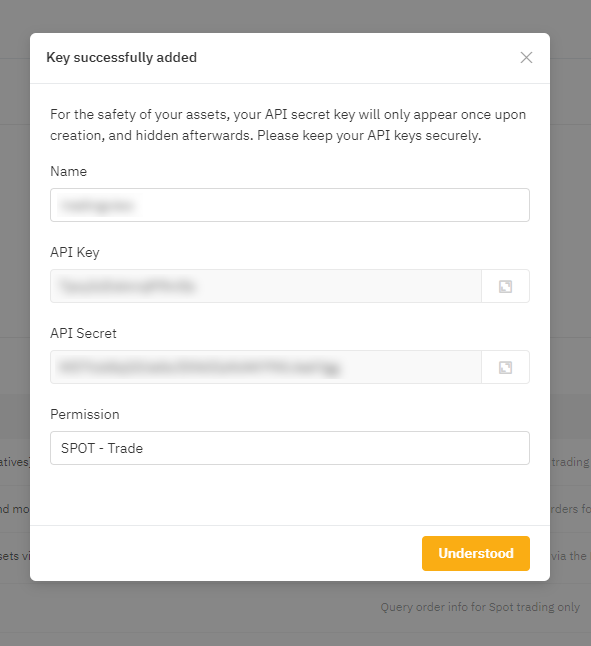
Task: Click the dimmed 'atives' text at left
Action: (x=15, y=462)
